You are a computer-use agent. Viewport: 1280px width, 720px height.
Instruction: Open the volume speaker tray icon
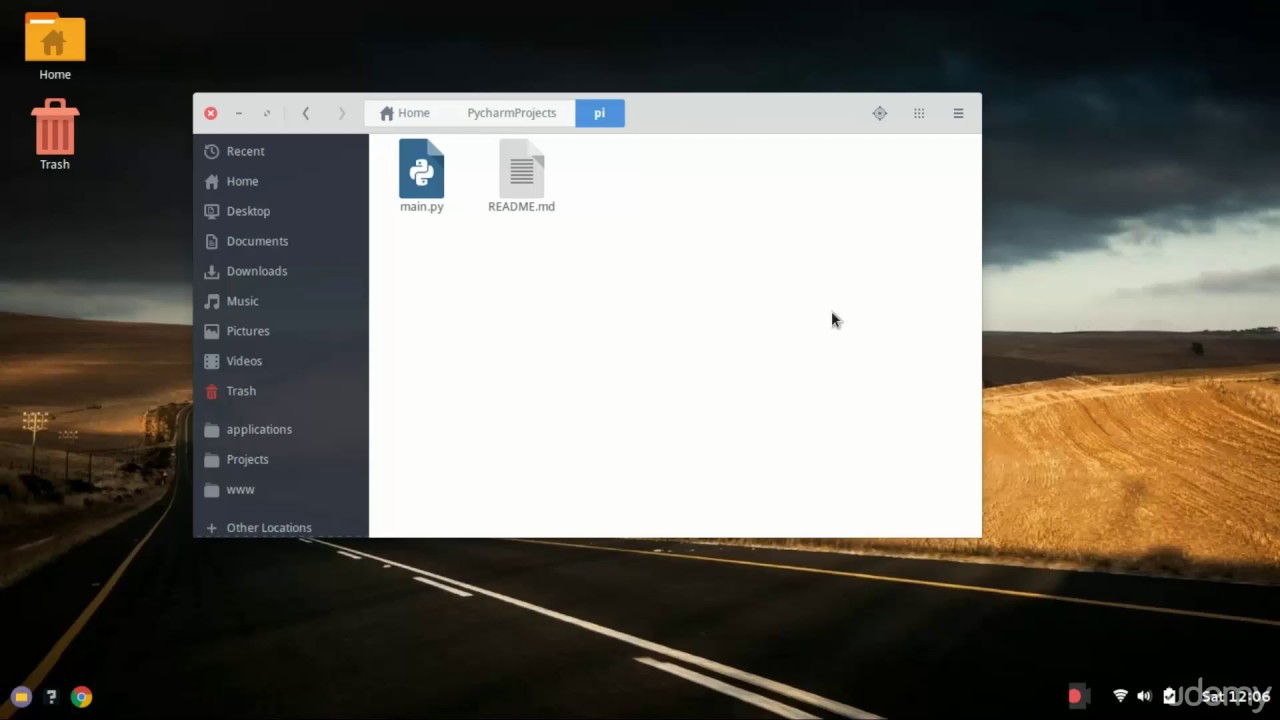(1144, 696)
